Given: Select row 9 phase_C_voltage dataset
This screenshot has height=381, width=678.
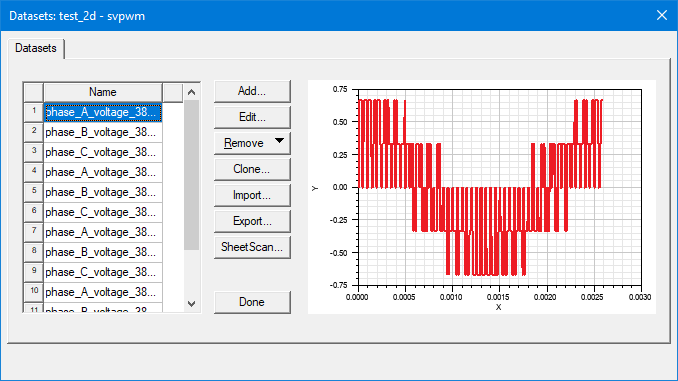Looking at the screenshot, I should [x=103, y=272].
